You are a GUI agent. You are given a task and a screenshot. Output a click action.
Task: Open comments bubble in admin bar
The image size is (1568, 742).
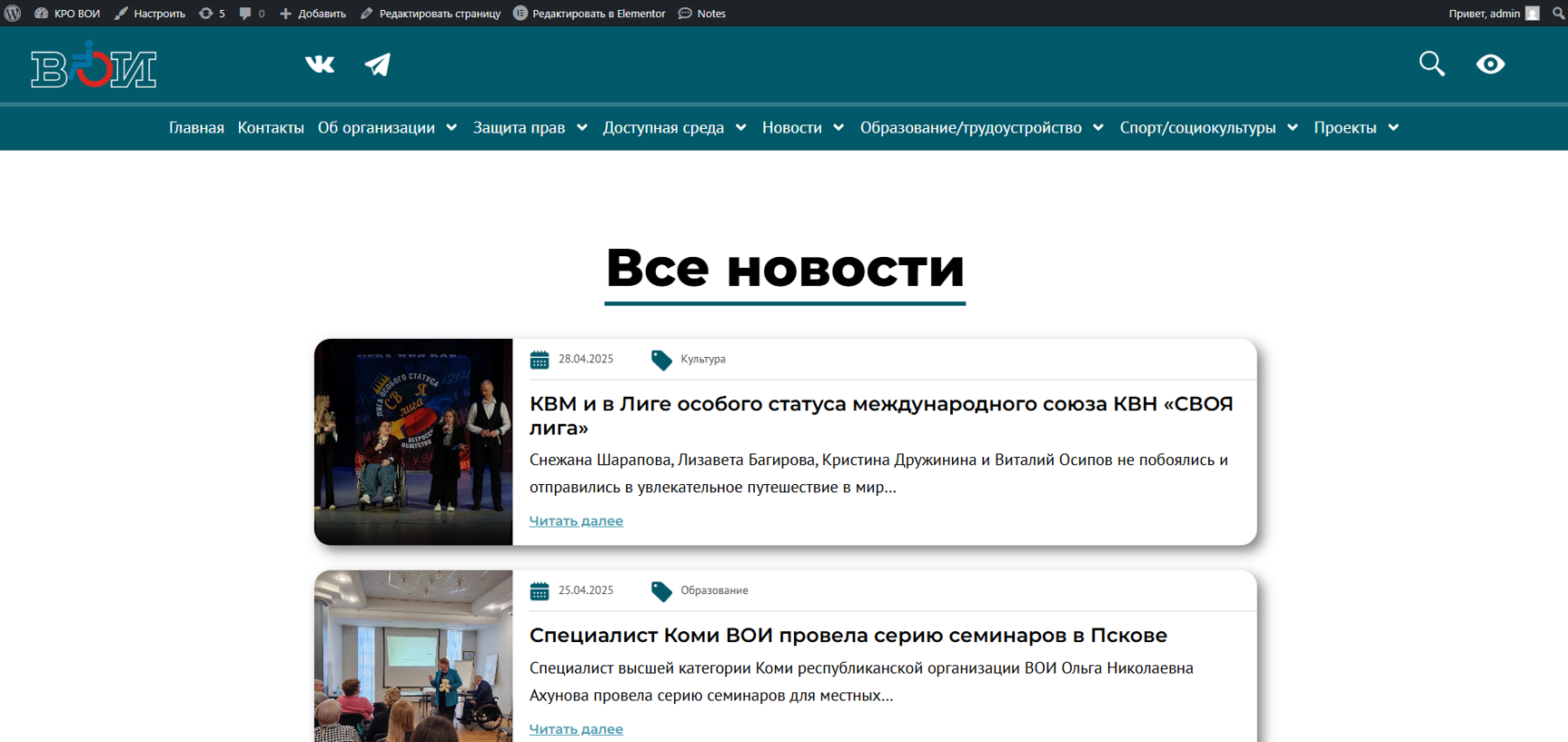(x=252, y=14)
